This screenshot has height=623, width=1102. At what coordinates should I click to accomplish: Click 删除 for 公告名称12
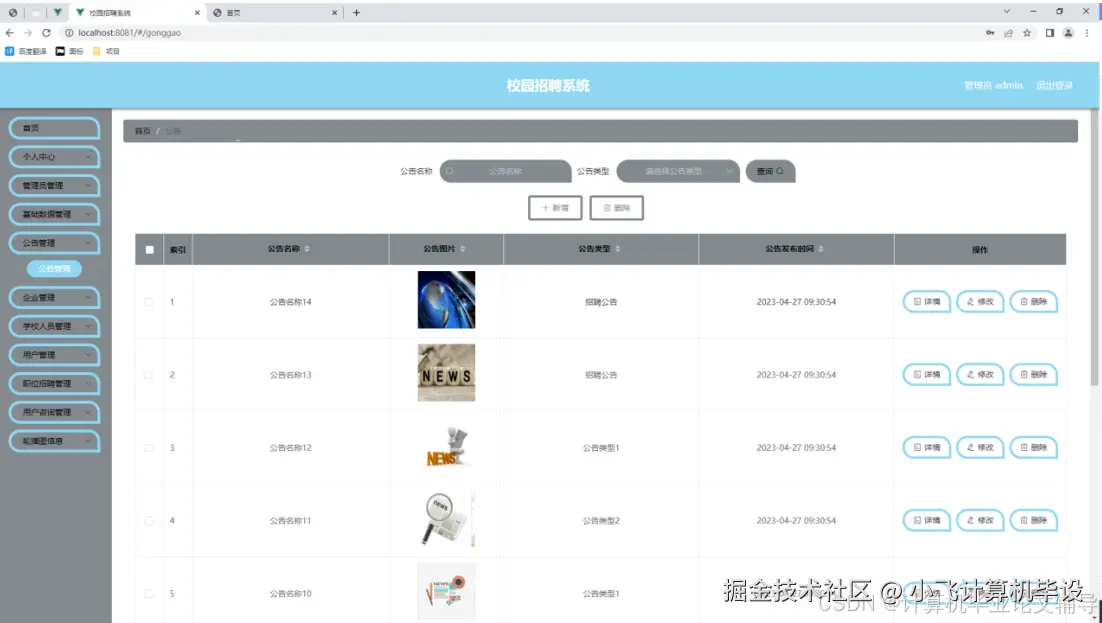[x=1033, y=447]
